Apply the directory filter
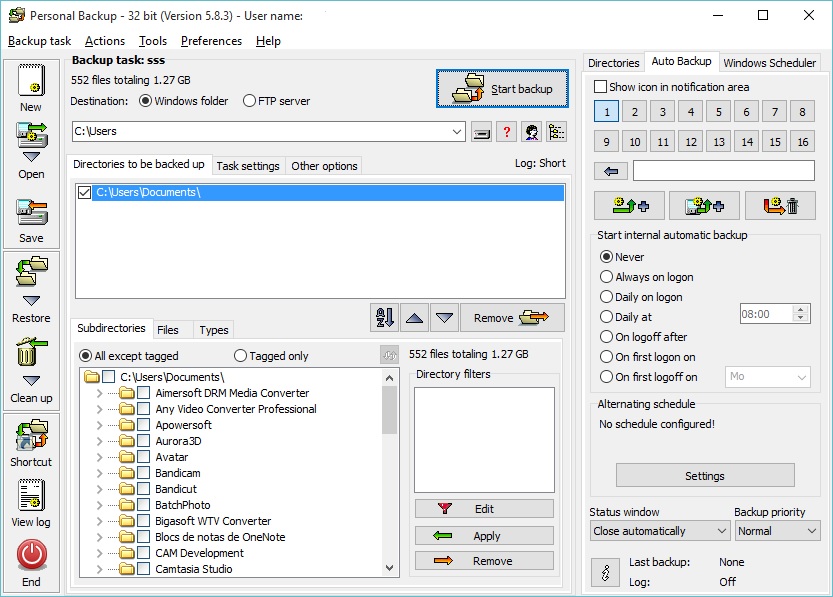This screenshot has height=597, width=833. (484, 535)
